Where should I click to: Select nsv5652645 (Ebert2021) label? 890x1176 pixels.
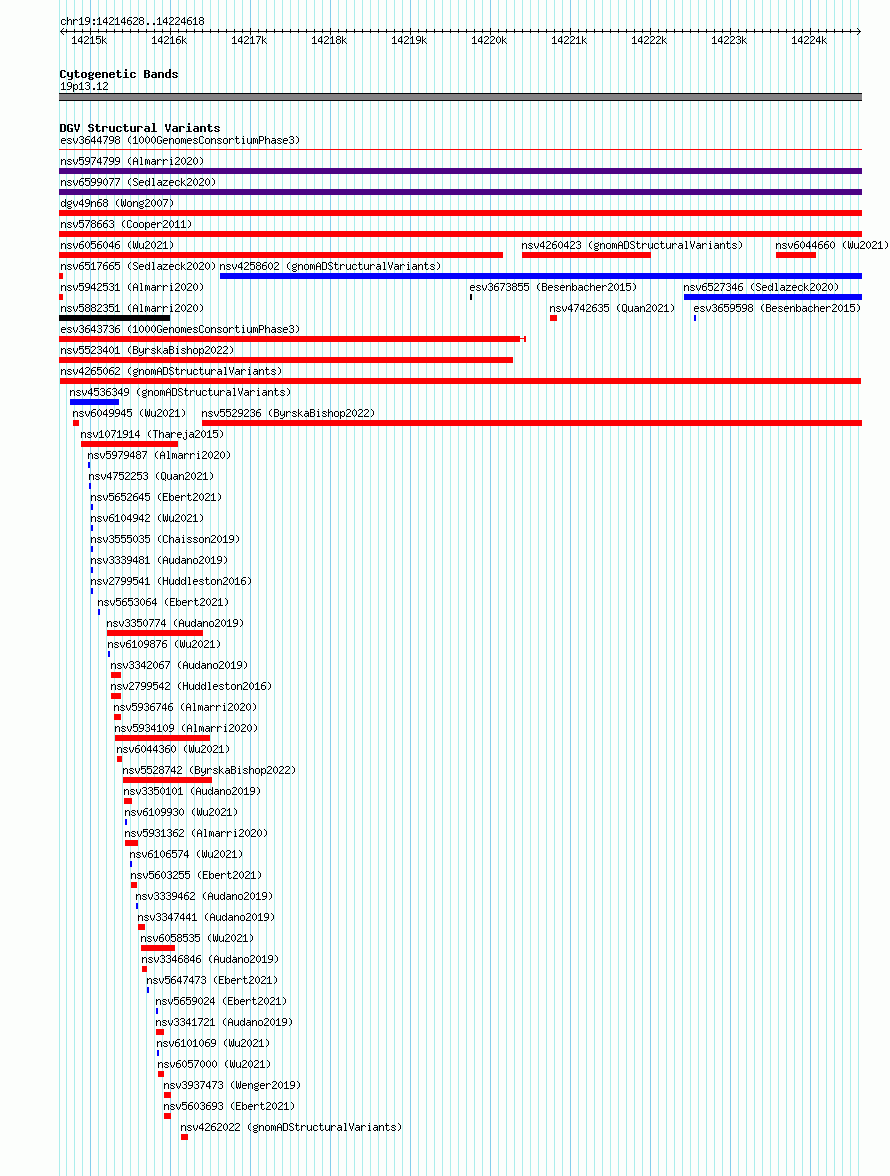(x=156, y=497)
